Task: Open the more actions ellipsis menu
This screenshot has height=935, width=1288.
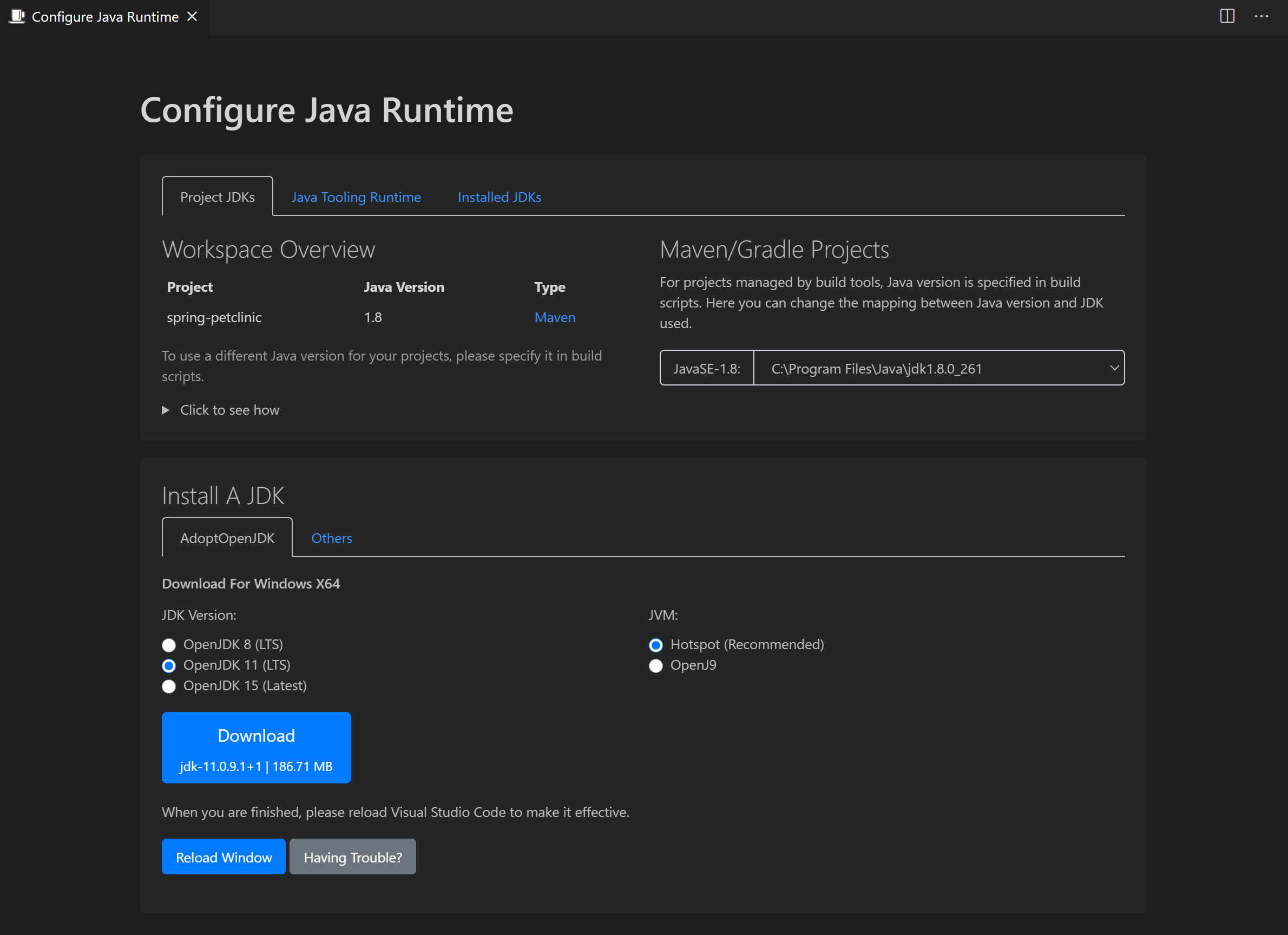Action: pos(1261,16)
